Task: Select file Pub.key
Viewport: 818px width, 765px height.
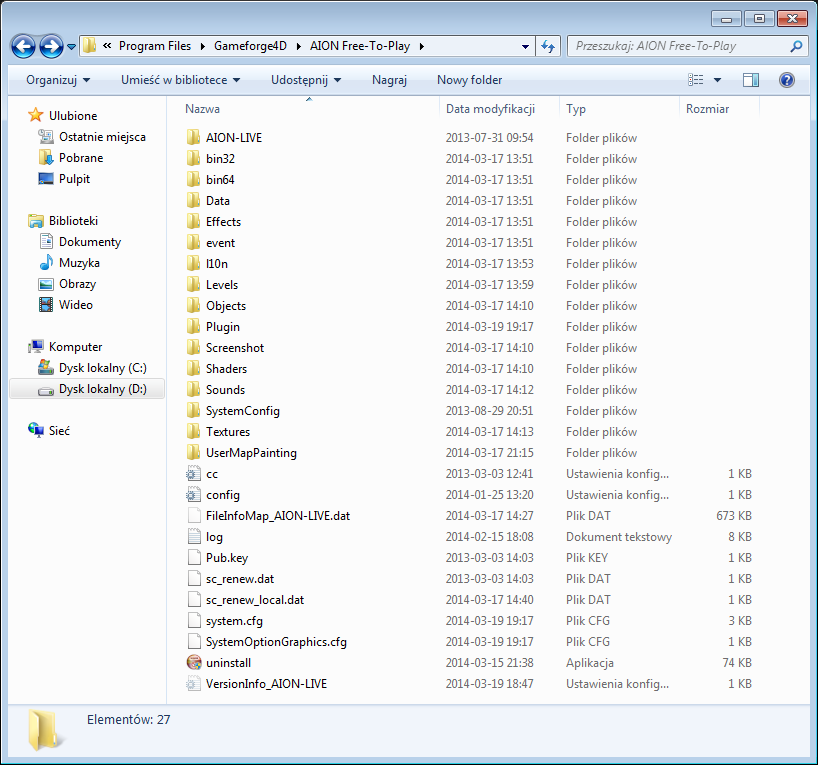Action: click(227, 557)
